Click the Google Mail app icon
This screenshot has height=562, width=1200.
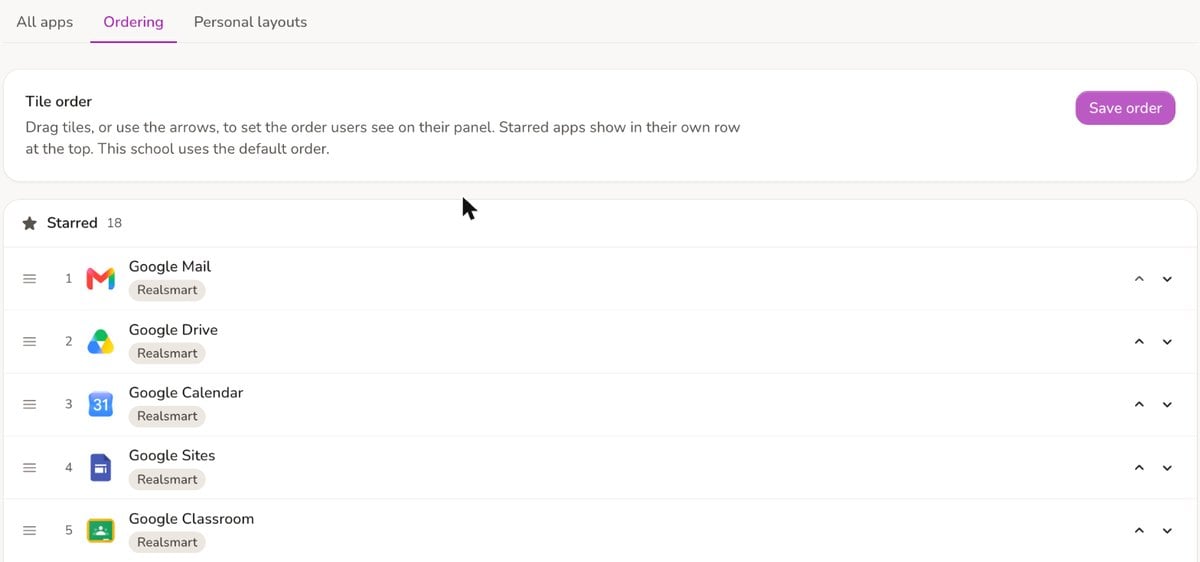coord(100,279)
